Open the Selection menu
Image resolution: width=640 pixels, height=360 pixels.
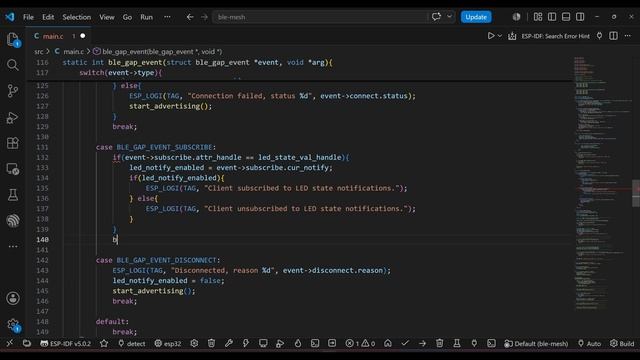click(x=76, y=17)
